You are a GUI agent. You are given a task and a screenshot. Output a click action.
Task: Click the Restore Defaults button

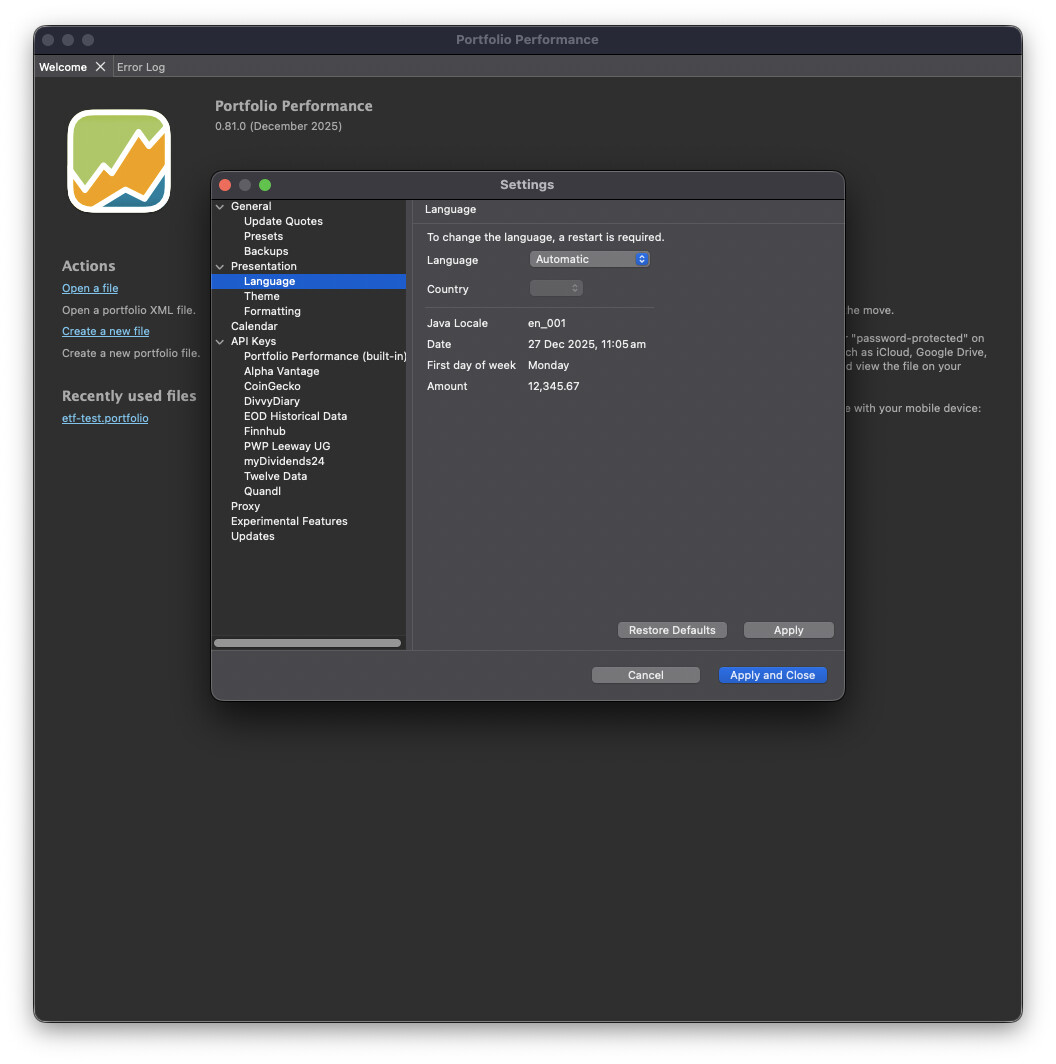[x=672, y=630]
